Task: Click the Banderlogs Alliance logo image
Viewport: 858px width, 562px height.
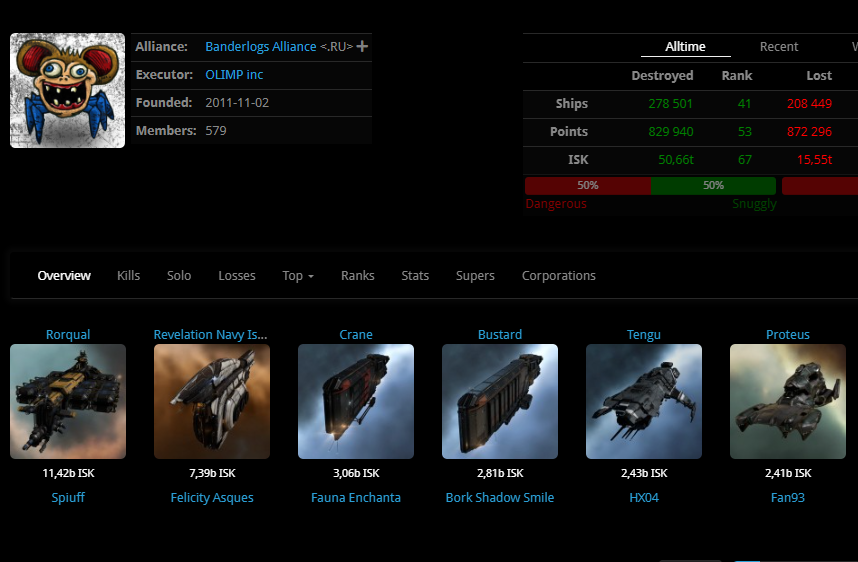Action: pos(67,90)
